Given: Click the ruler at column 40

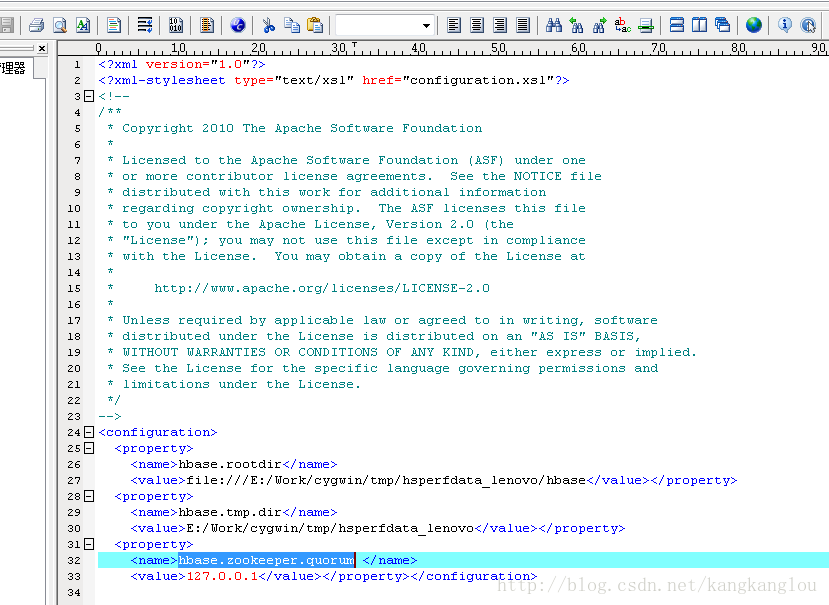Looking at the screenshot, I should [419, 48].
